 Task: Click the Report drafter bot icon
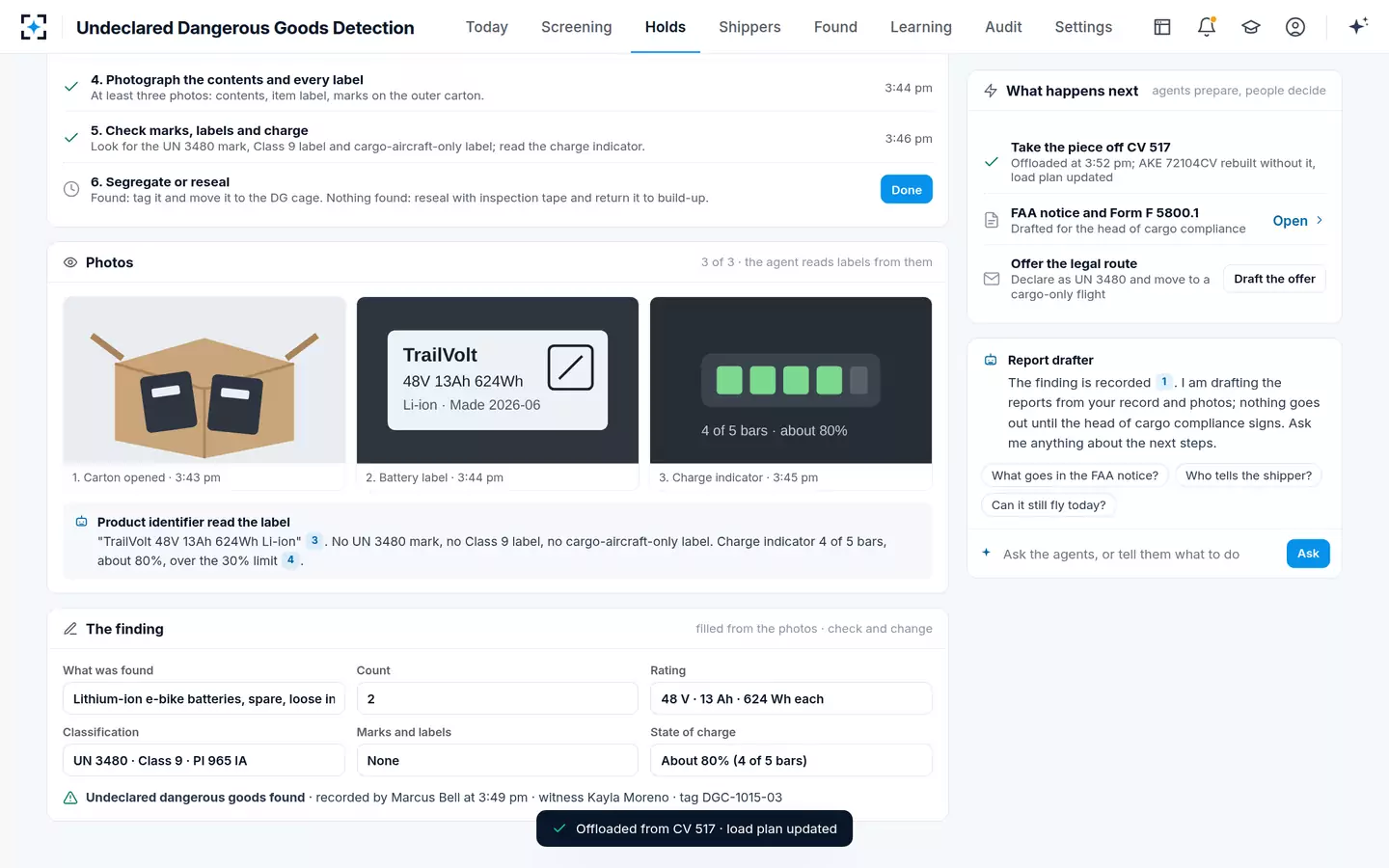coord(991,360)
